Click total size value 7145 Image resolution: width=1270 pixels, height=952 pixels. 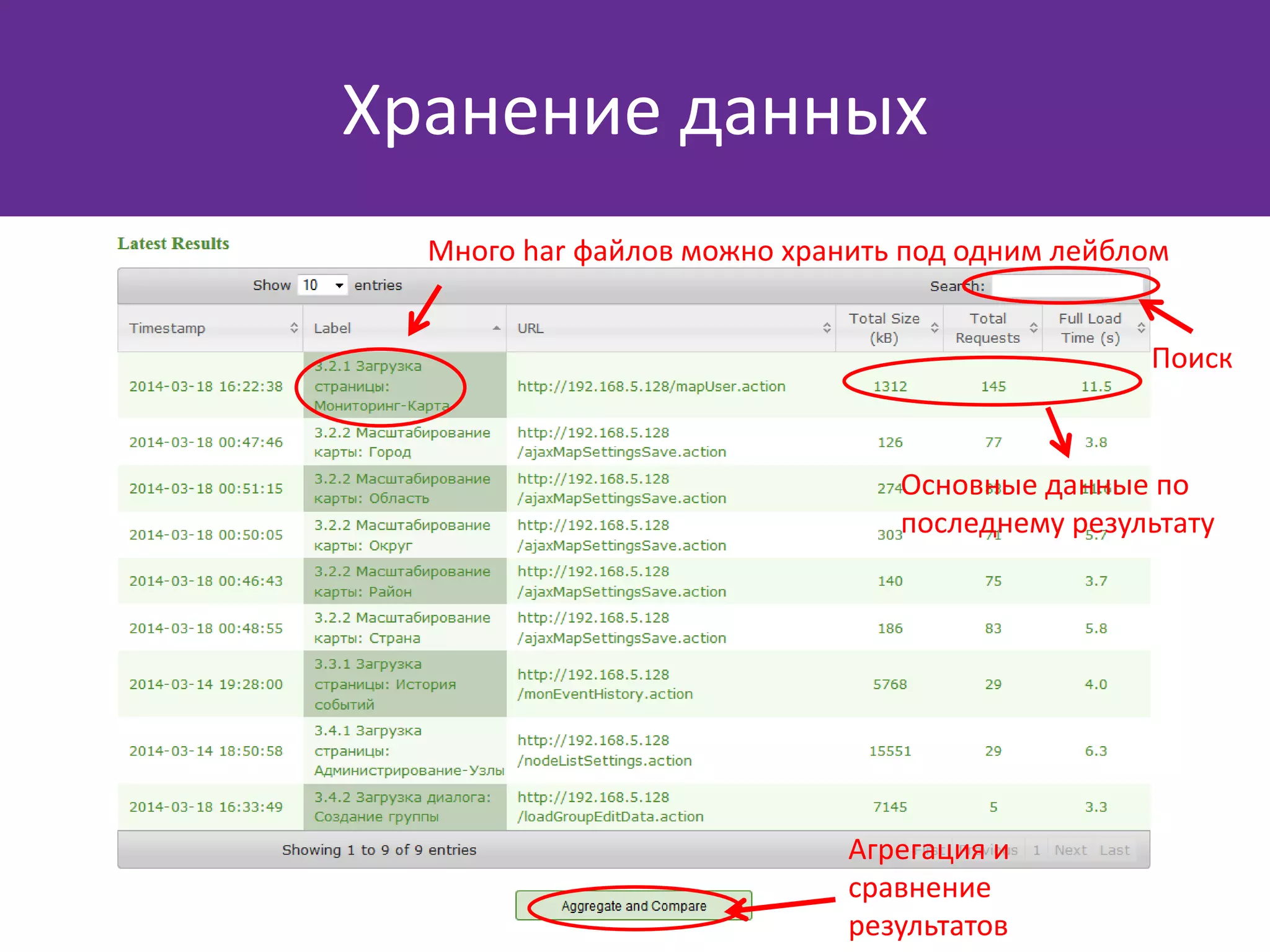[890, 807]
